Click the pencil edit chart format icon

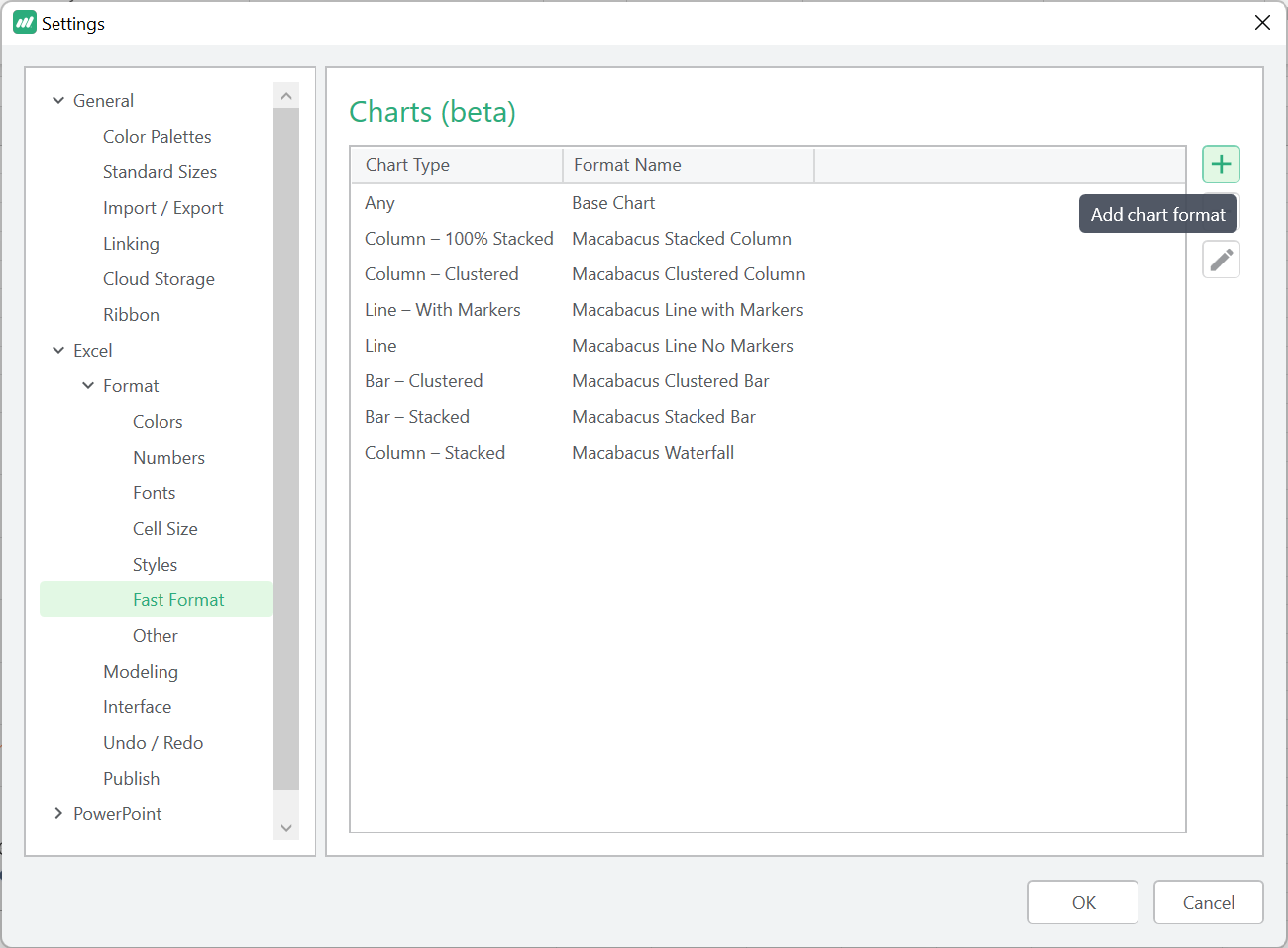pos(1221,260)
